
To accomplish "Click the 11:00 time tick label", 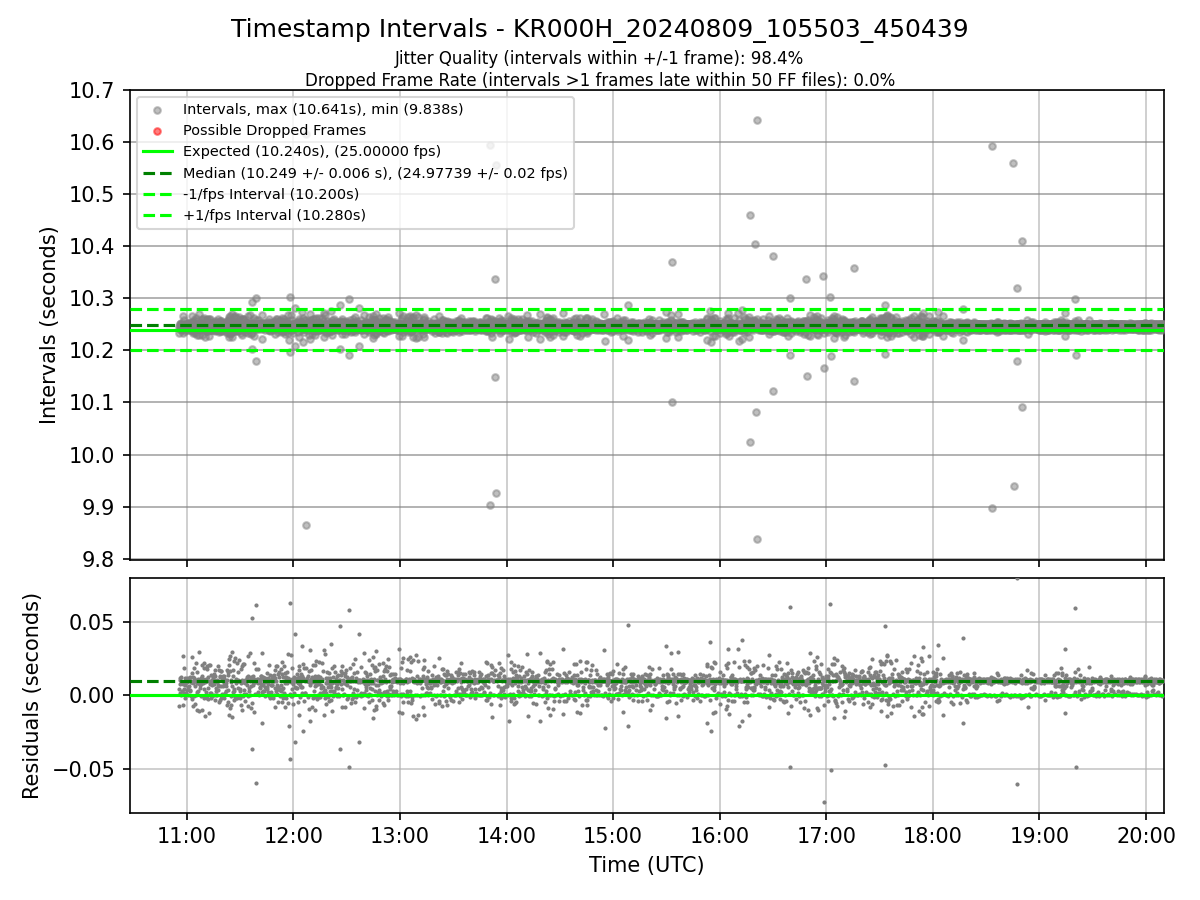I will [x=187, y=834].
